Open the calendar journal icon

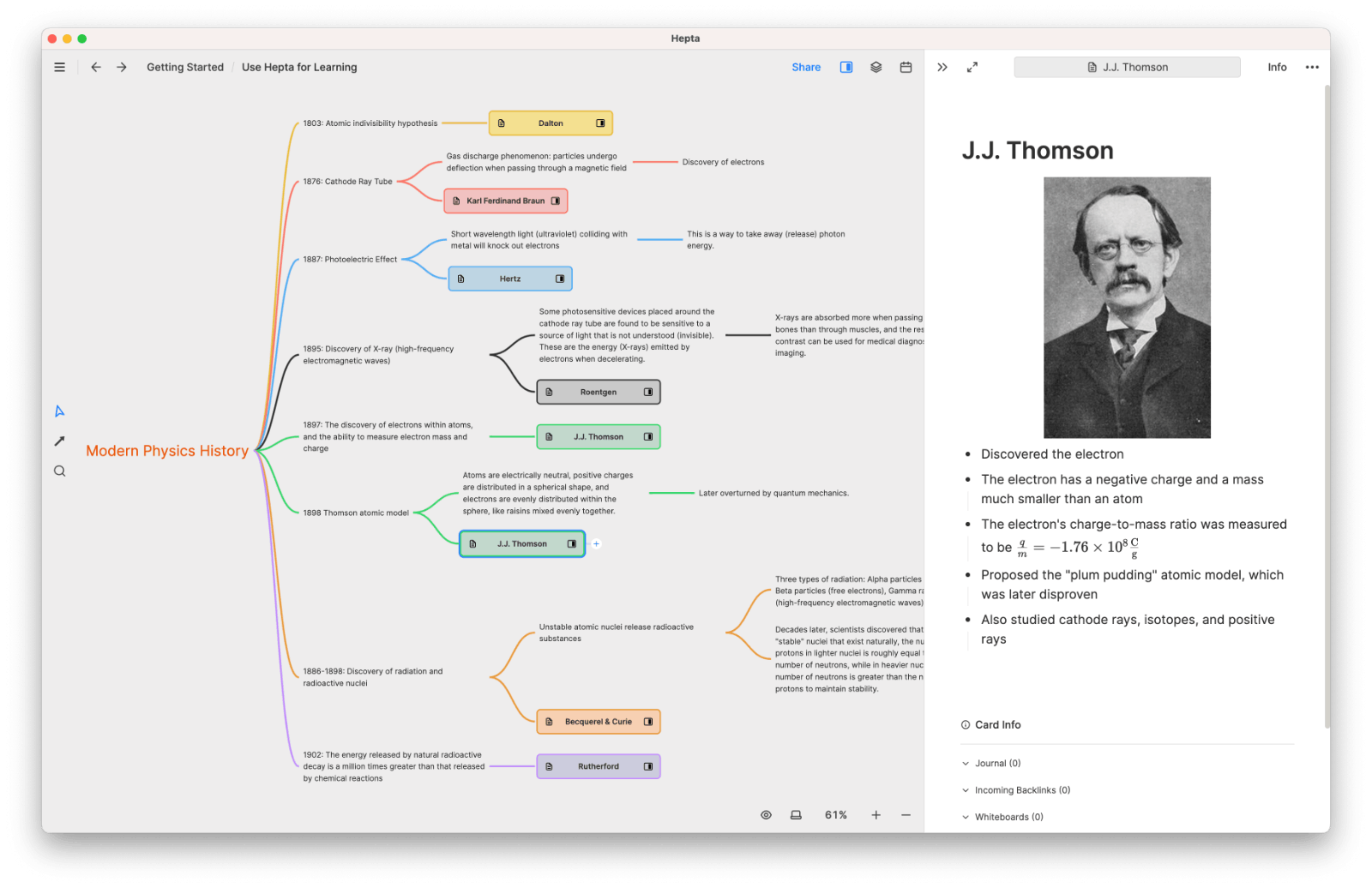coord(906,67)
